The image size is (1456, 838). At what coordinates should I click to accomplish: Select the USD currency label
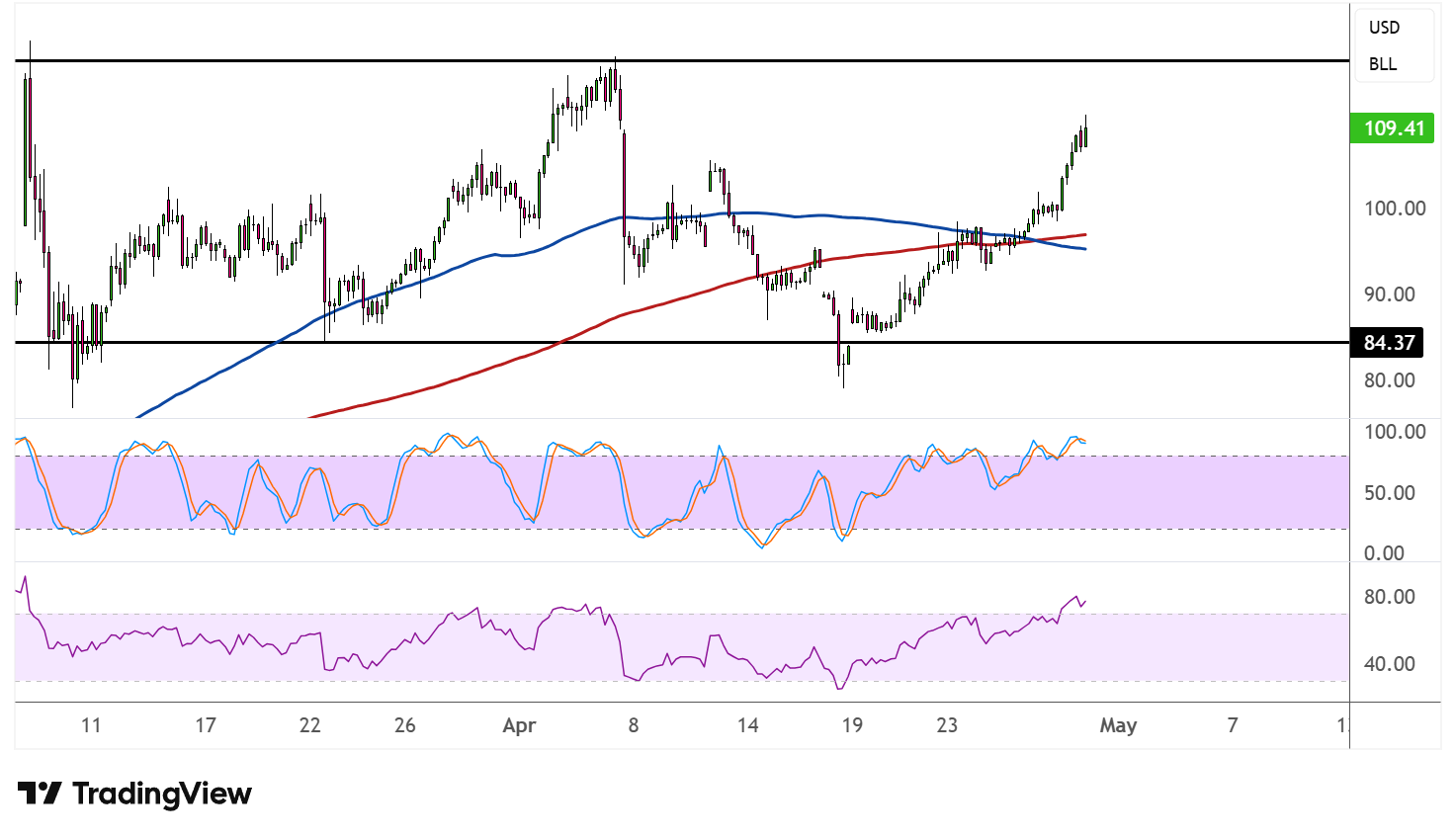coord(1384,28)
